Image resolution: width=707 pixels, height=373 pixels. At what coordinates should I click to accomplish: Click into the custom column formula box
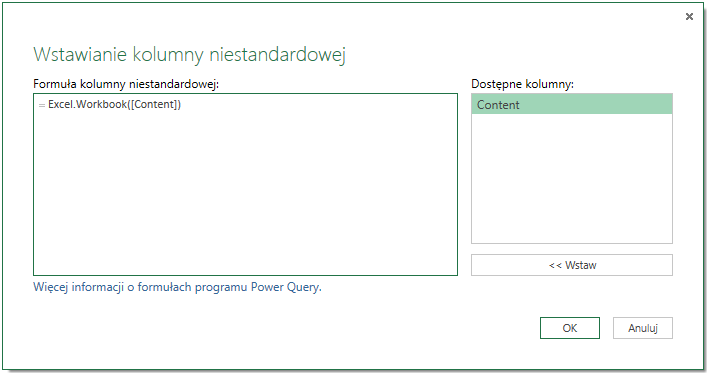(245, 184)
